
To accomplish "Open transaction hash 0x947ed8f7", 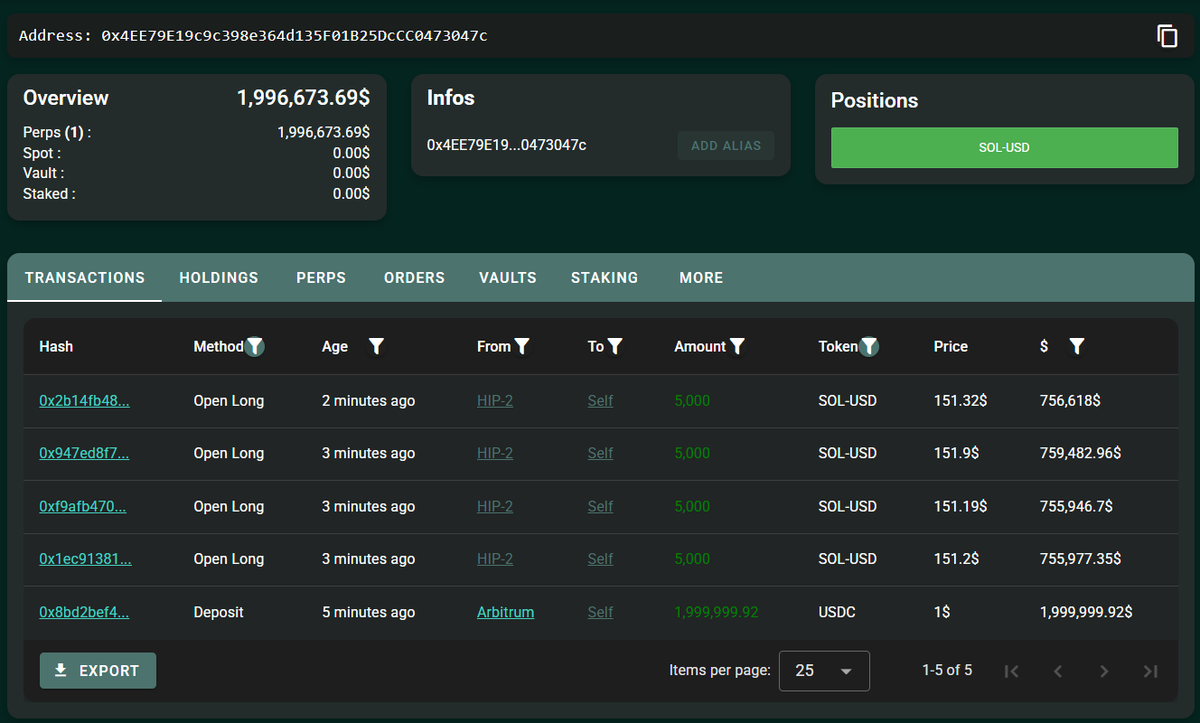I will 84,453.
